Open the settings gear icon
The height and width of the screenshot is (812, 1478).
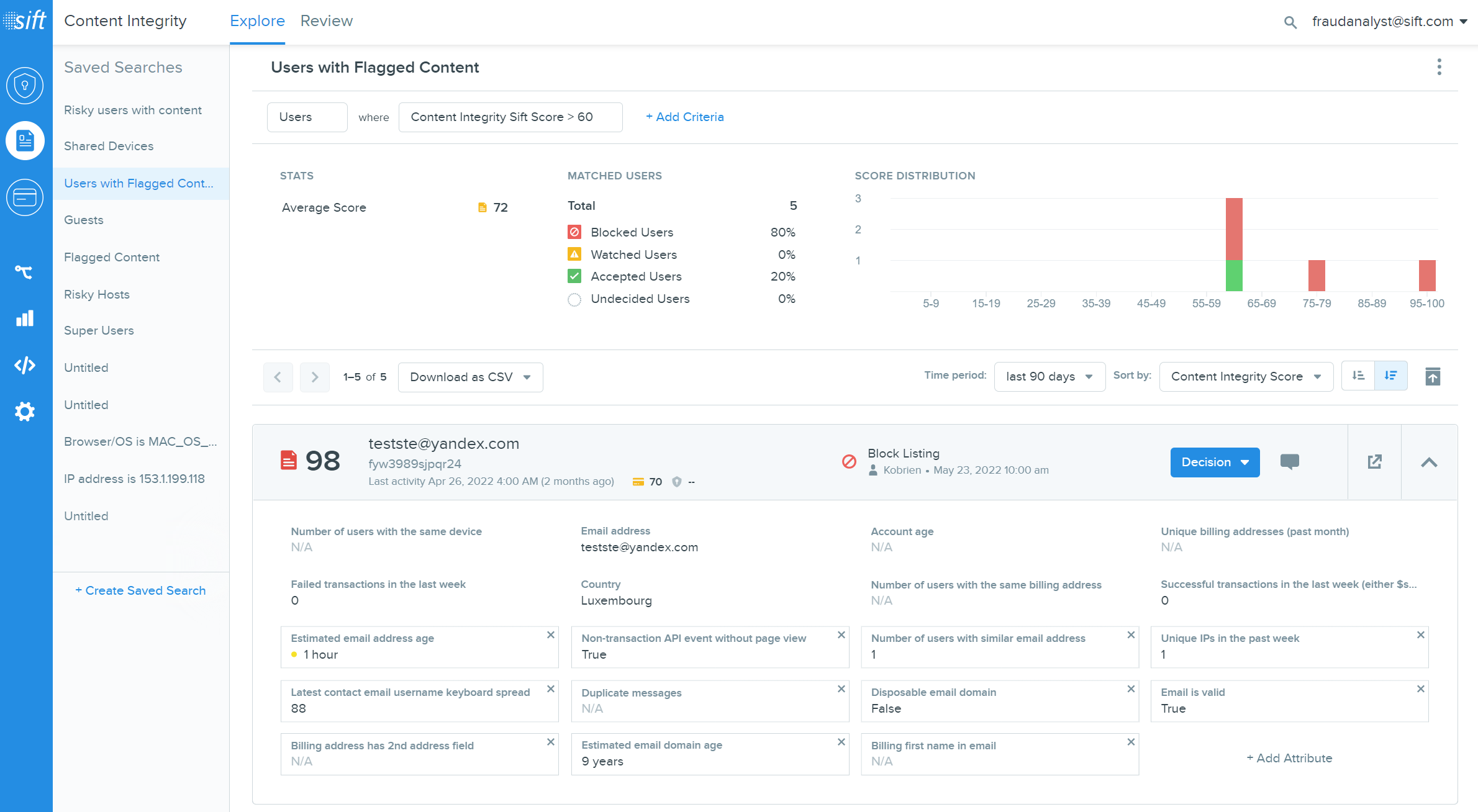25,411
